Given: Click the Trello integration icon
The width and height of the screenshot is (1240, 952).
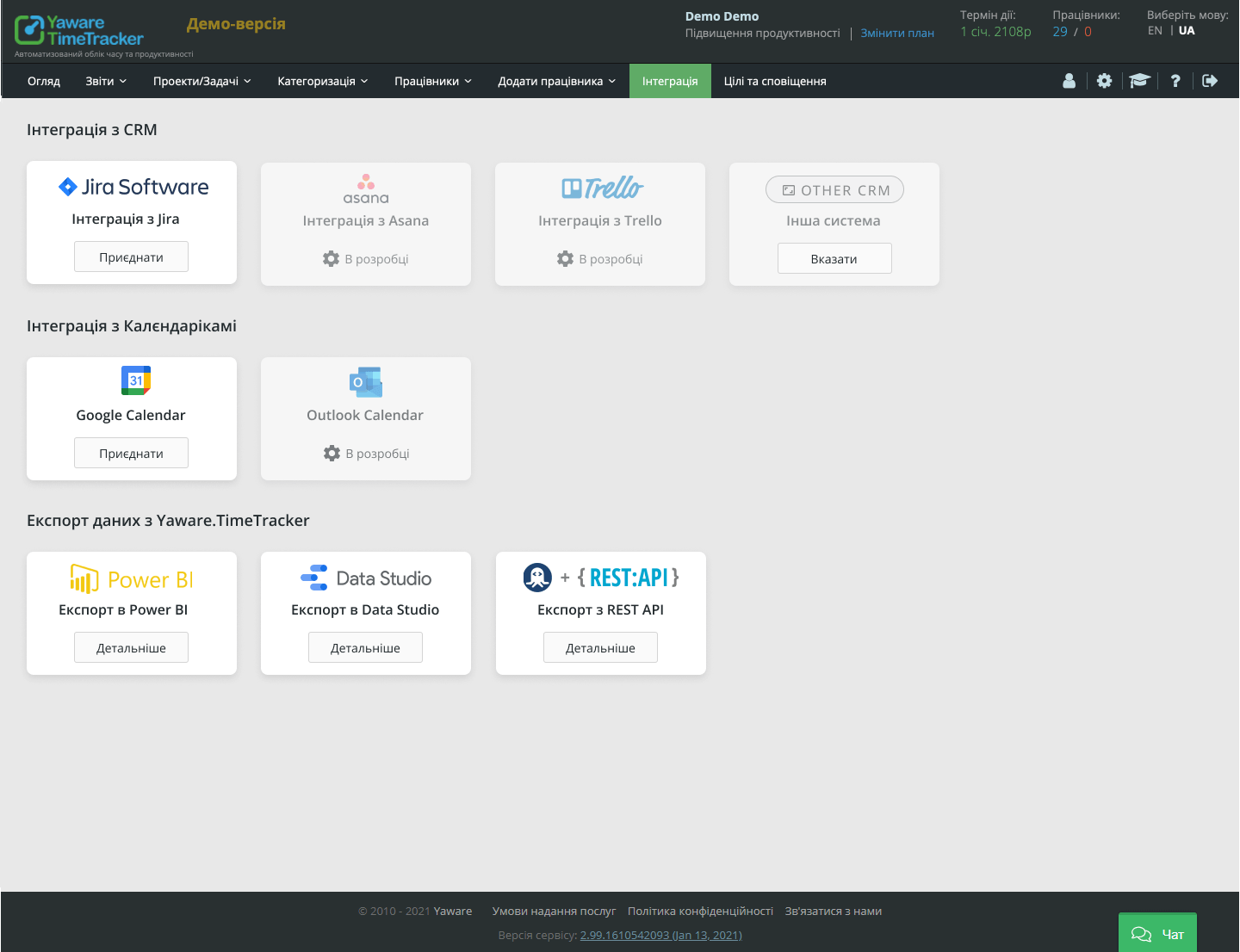Looking at the screenshot, I should (599, 188).
